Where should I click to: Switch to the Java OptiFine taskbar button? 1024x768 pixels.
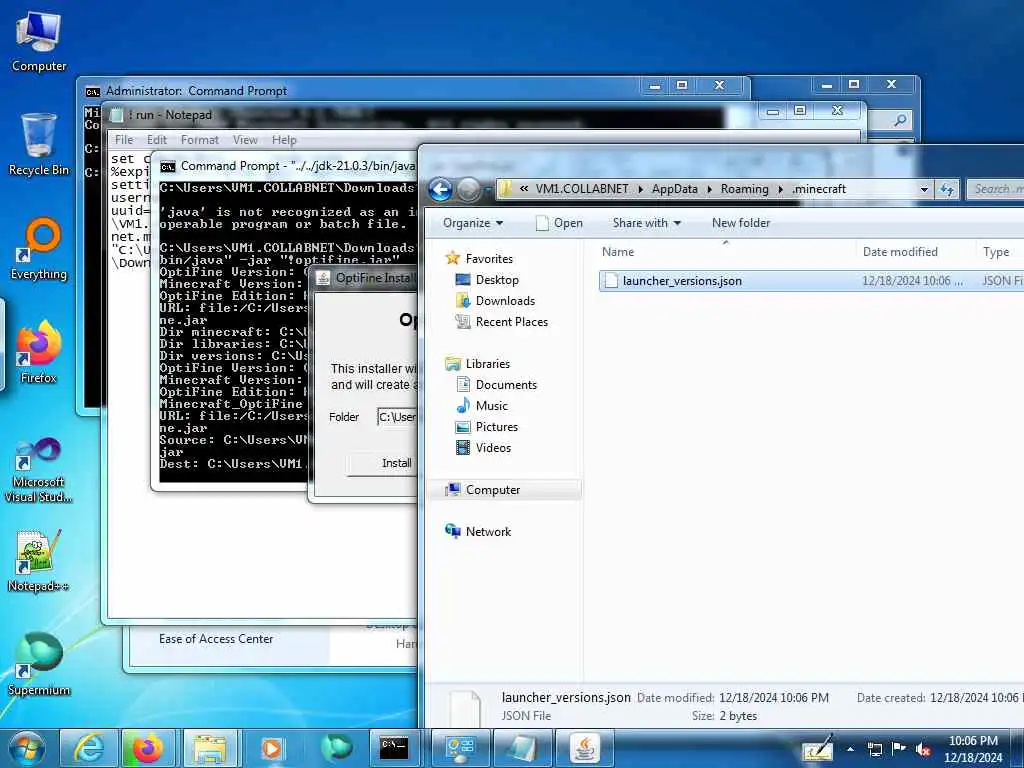(585, 748)
